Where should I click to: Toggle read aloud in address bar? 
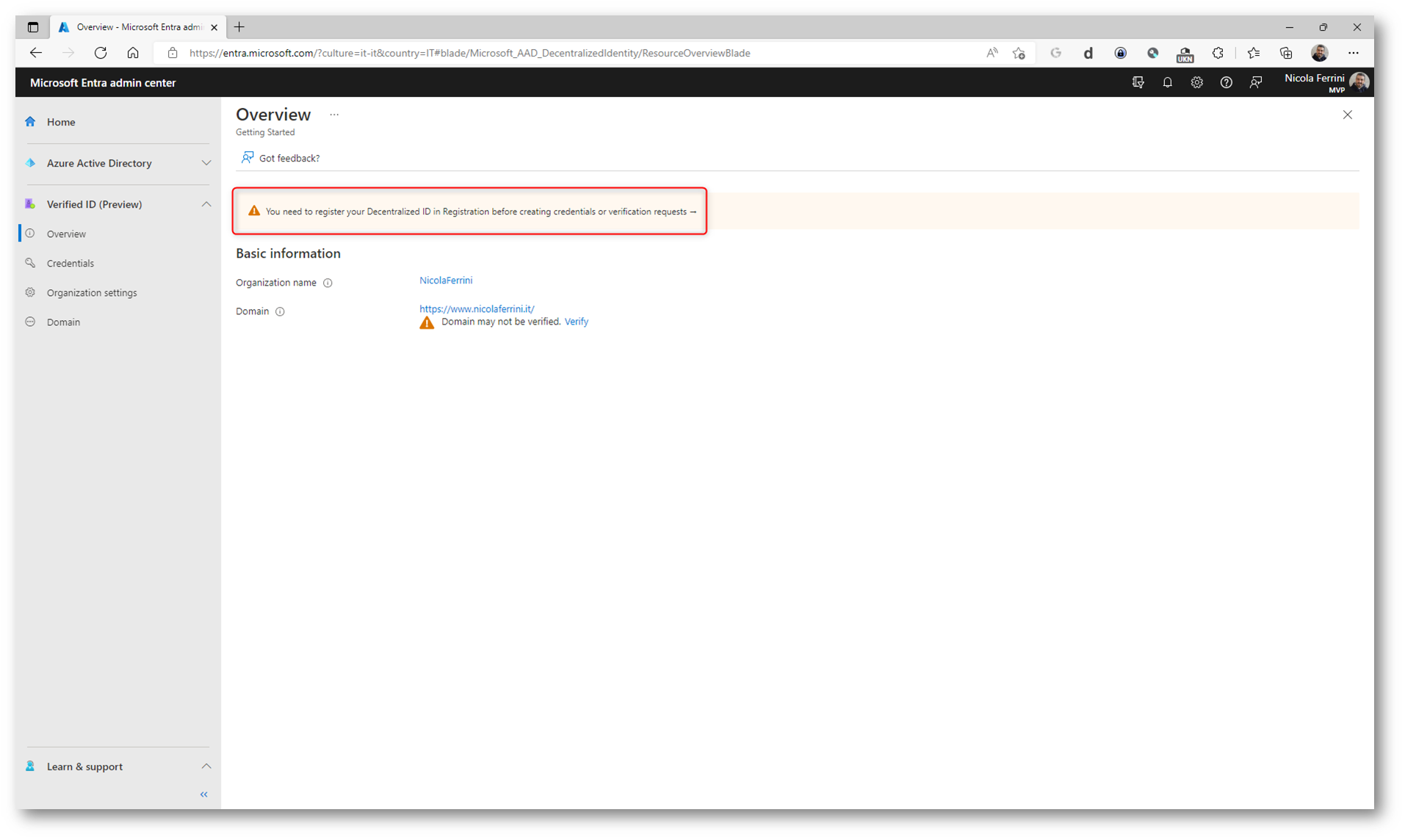(x=992, y=53)
